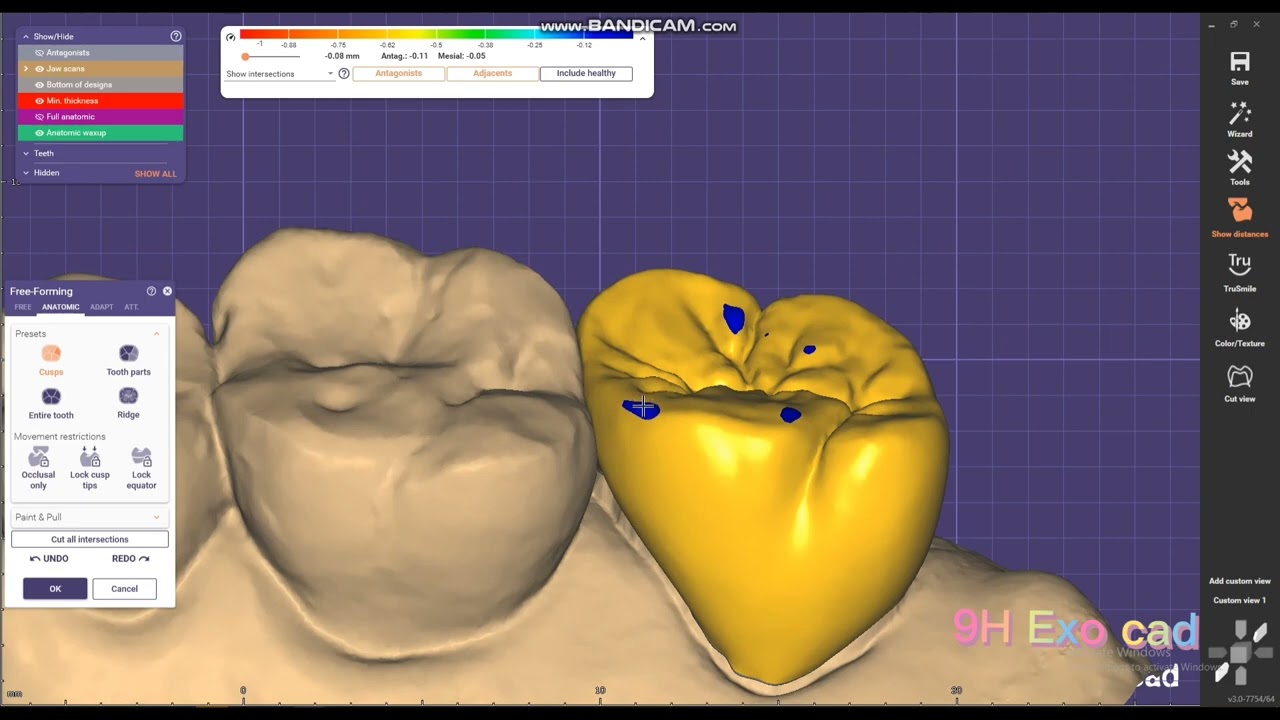
Task: Hide the Anatomic waxup layer
Action: click(x=40, y=133)
